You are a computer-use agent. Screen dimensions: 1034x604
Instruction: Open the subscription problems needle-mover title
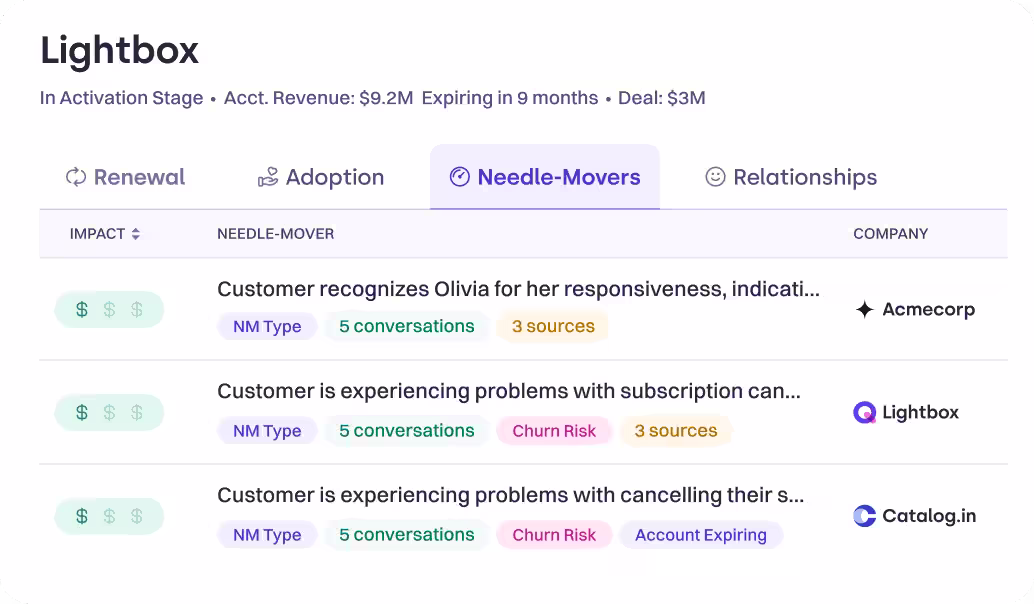(x=508, y=391)
